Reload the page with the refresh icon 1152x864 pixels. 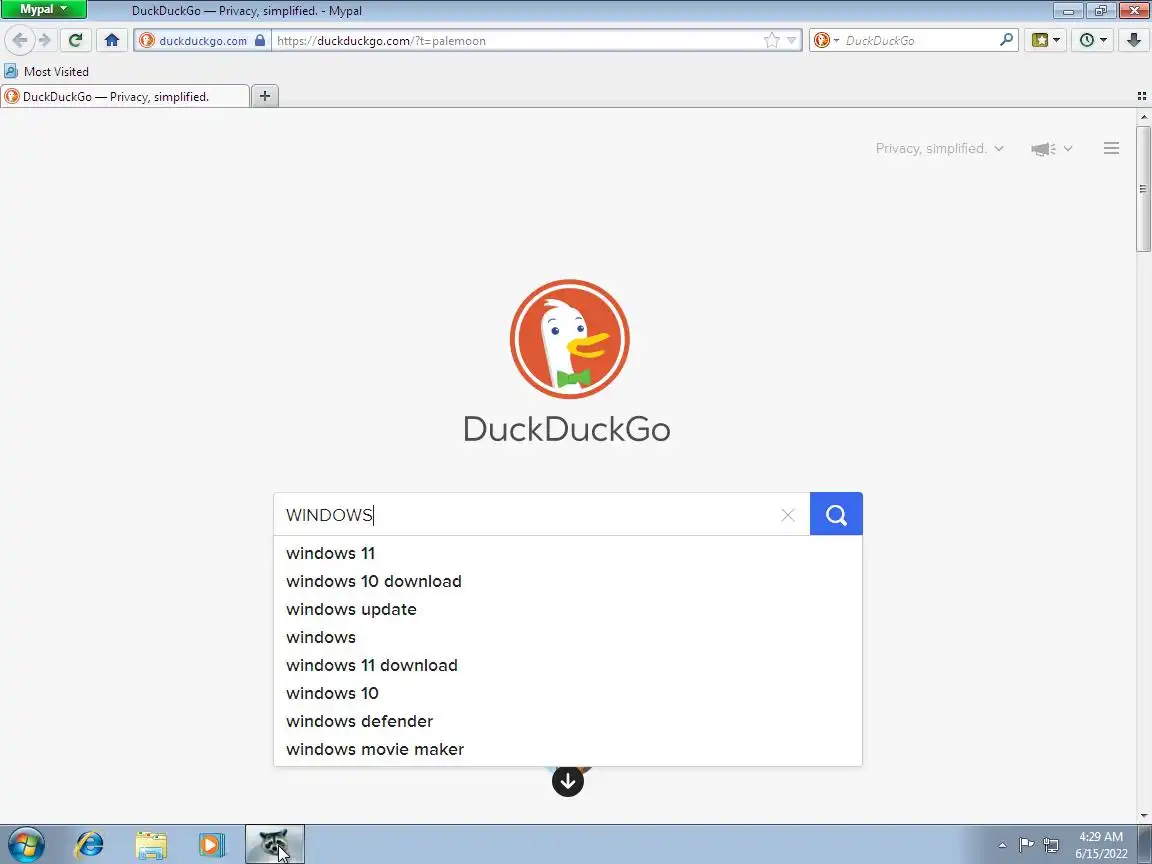[x=75, y=40]
